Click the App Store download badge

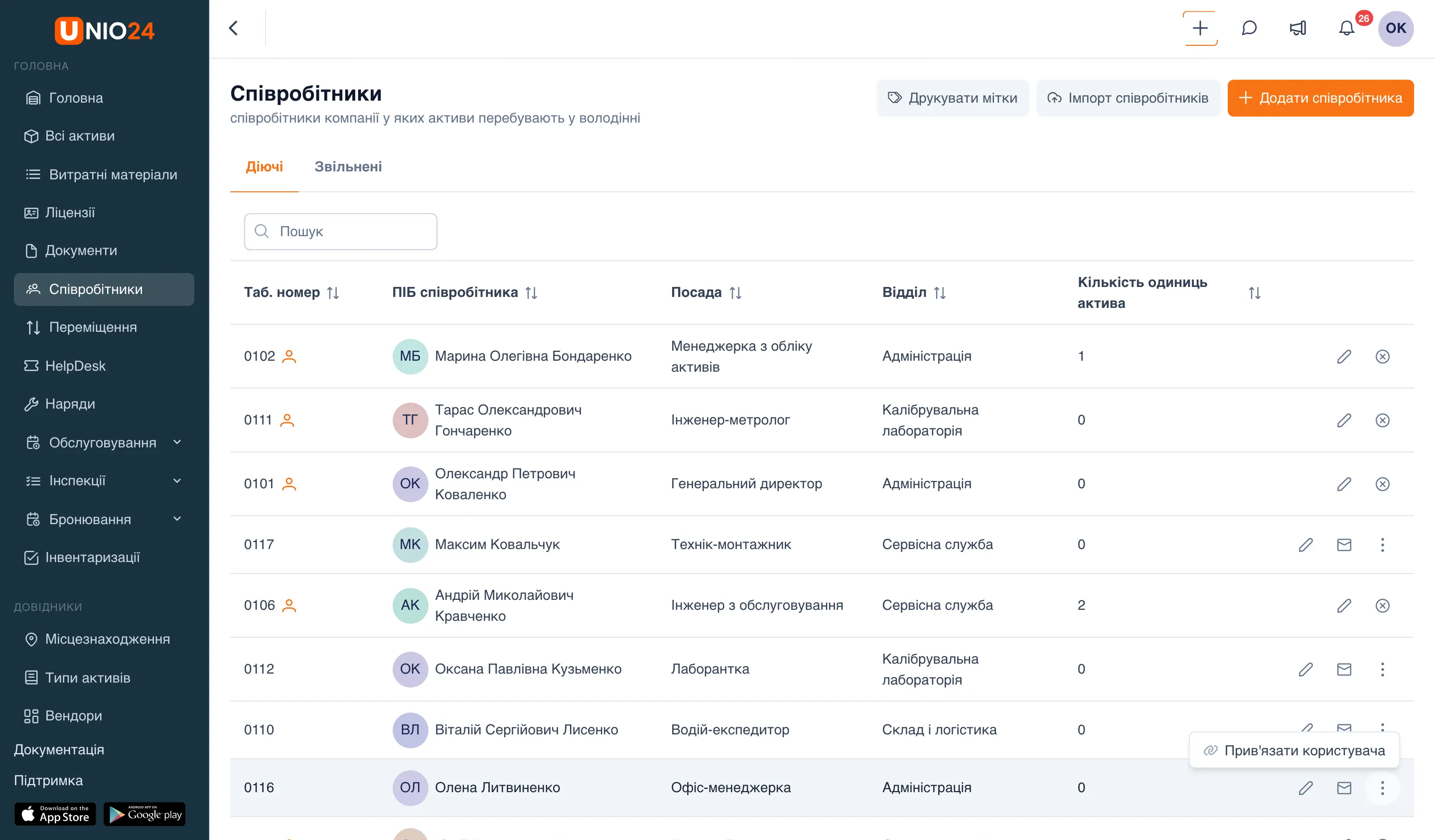(x=55, y=815)
